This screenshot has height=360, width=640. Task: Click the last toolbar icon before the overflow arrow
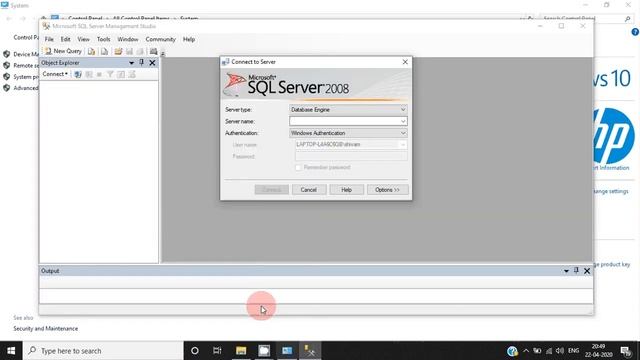click(x=153, y=51)
